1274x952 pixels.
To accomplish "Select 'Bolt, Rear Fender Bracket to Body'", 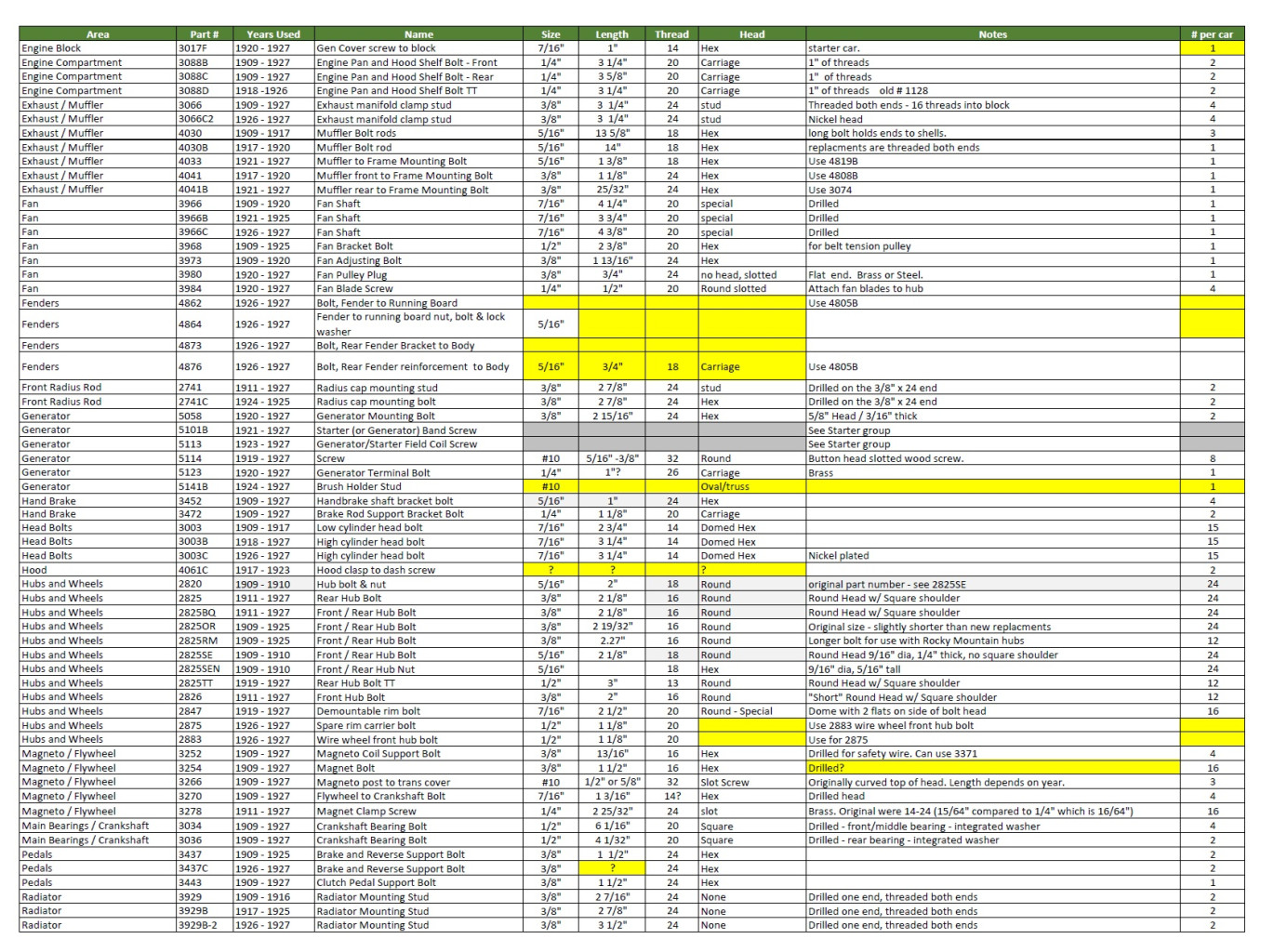I will point(418,345).
